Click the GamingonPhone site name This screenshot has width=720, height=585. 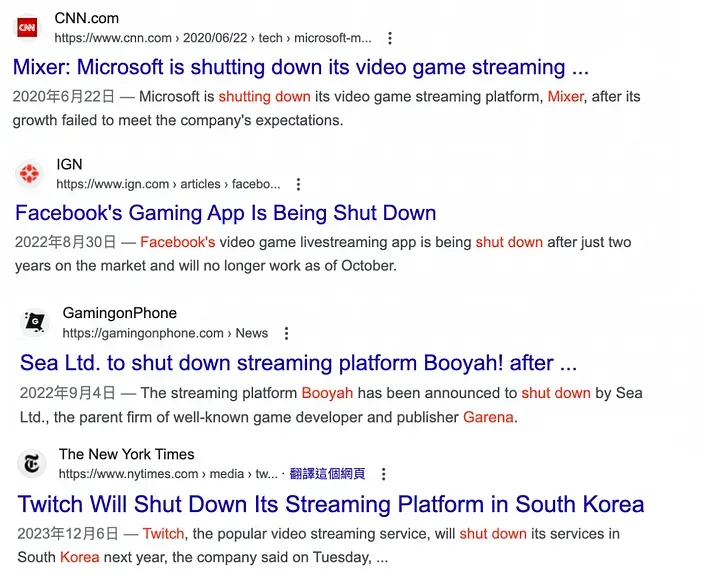coord(120,313)
